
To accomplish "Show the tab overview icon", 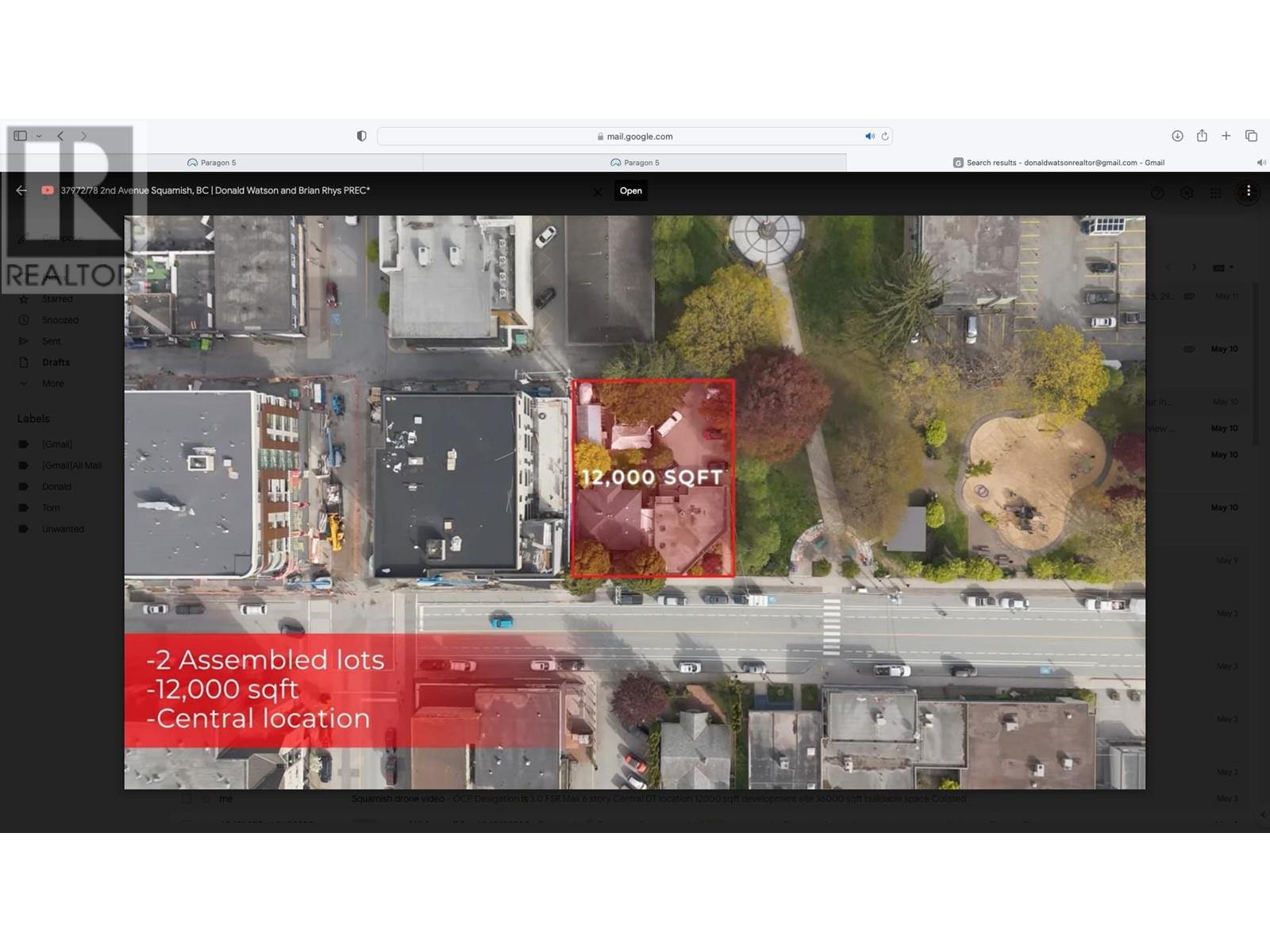I will click(x=1251, y=136).
